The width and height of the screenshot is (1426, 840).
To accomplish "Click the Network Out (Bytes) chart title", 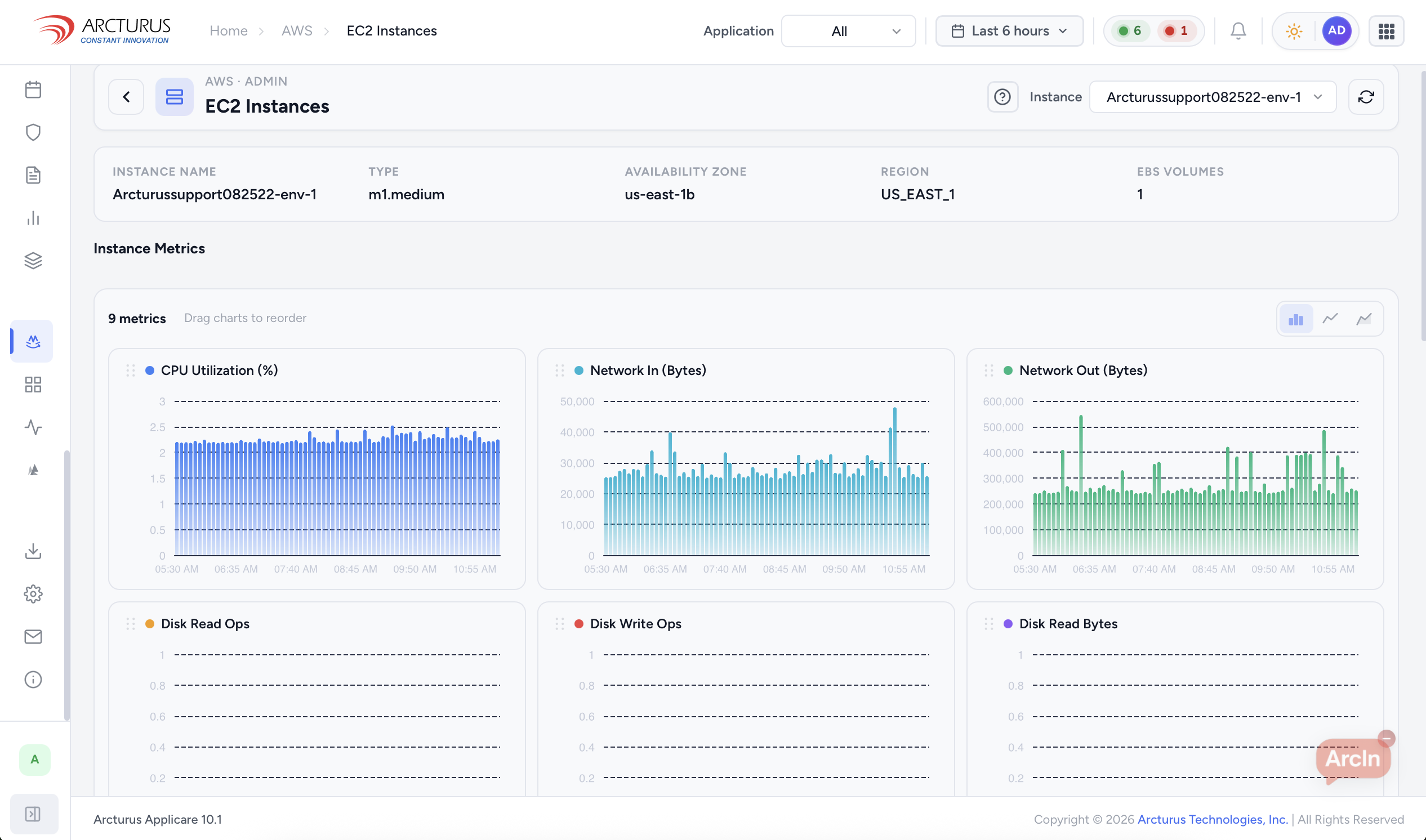I will click(1083, 370).
